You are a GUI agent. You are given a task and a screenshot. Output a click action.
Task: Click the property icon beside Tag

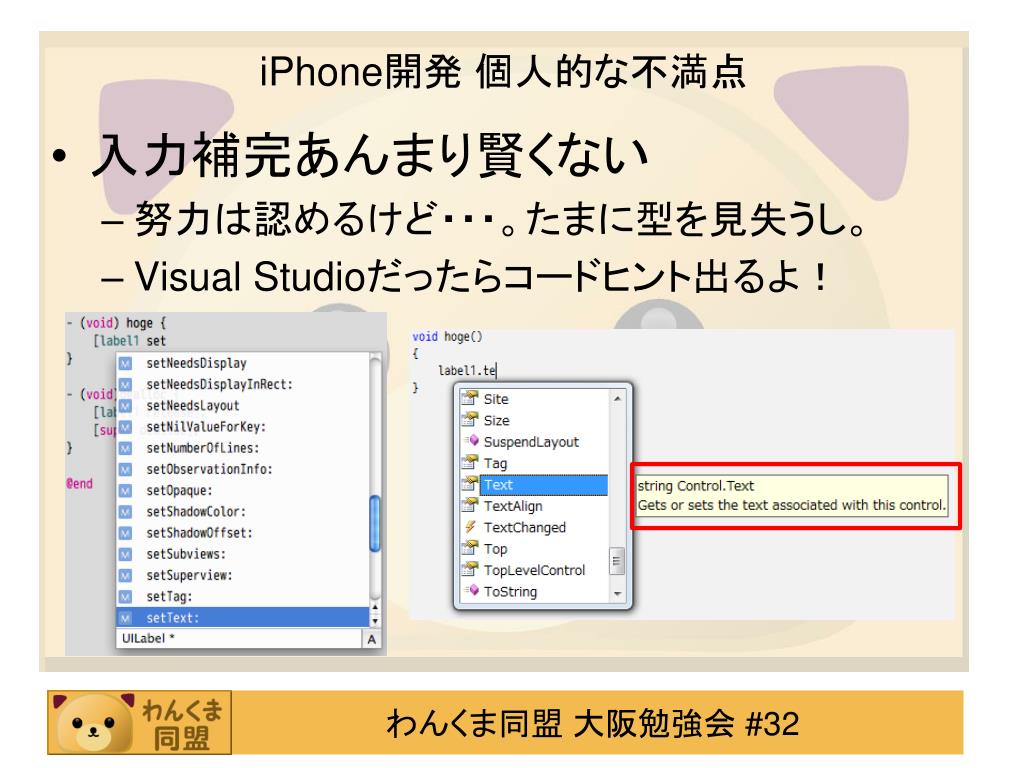pyautogui.click(x=470, y=462)
